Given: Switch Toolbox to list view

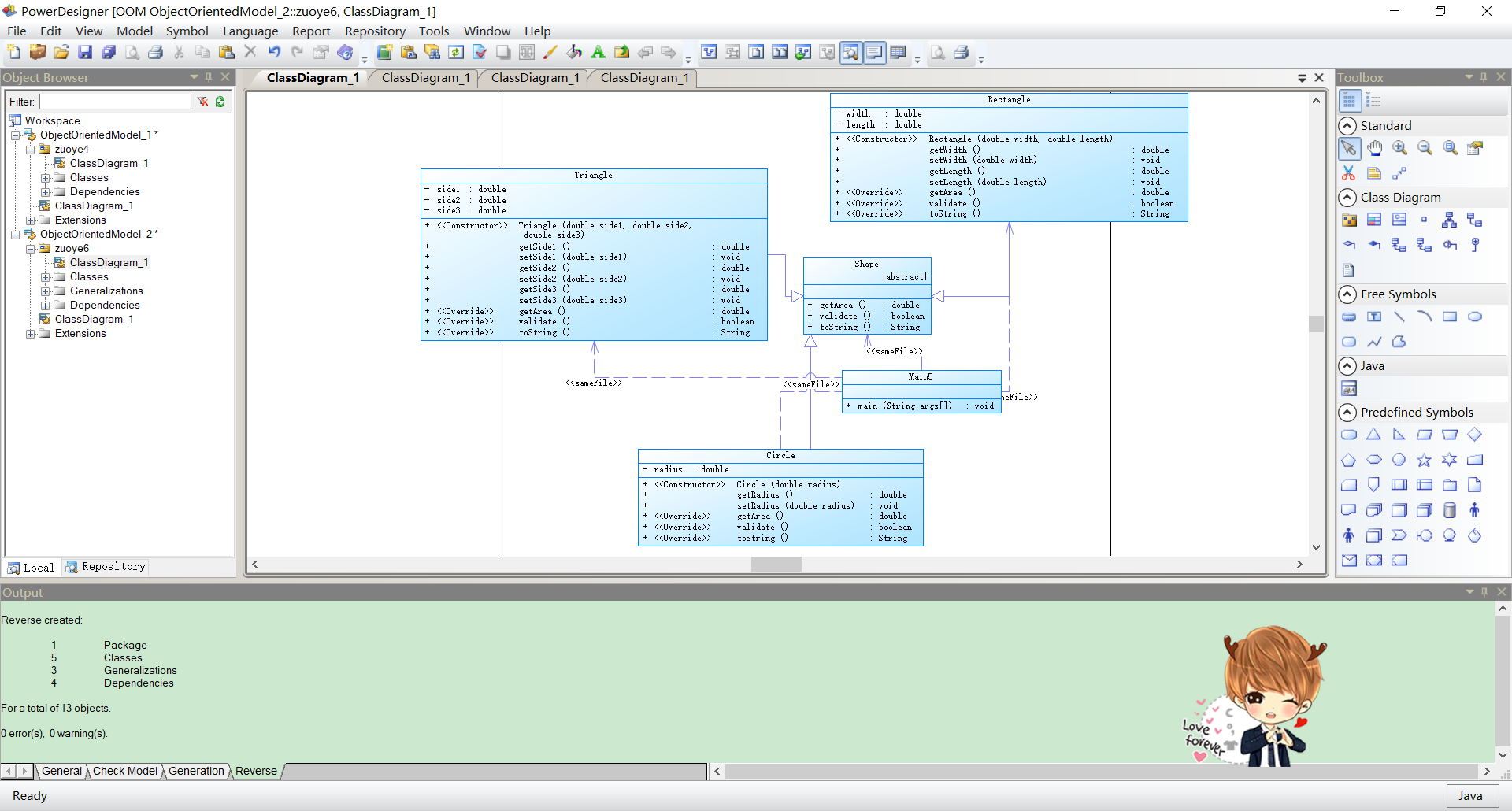Looking at the screenshot, I should [x=1374, y=101].
